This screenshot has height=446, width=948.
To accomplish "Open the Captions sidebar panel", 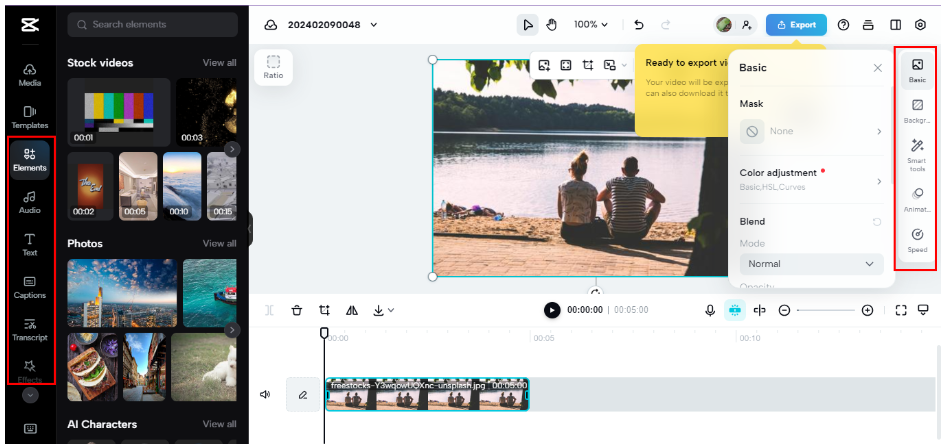I will [x=30, y=288].
